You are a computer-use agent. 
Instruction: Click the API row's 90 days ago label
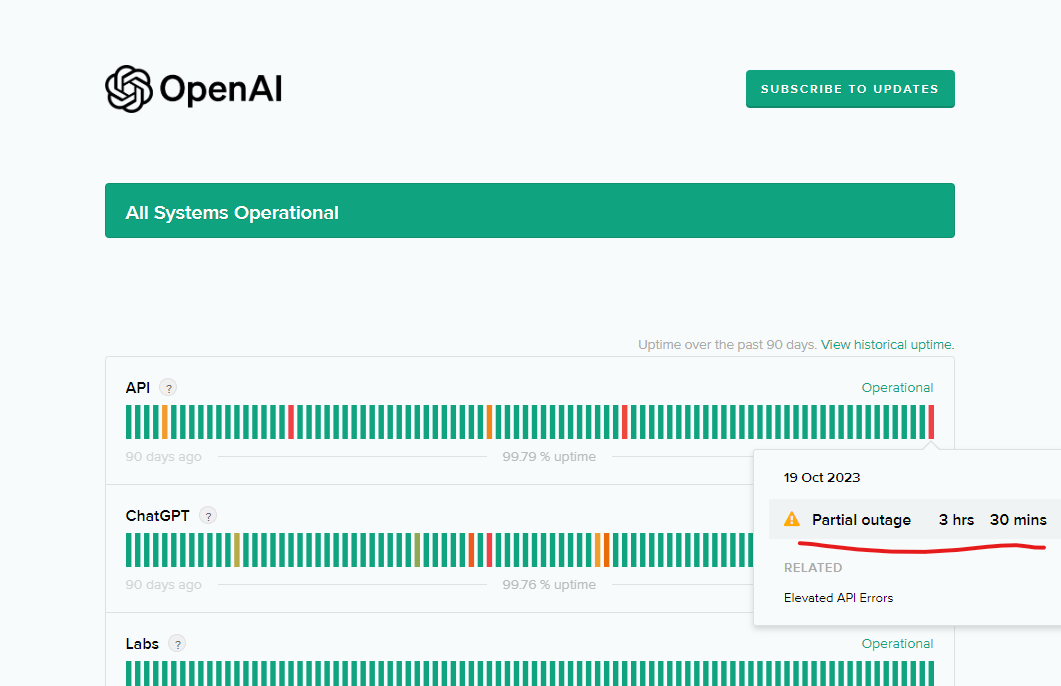(163, 457)
